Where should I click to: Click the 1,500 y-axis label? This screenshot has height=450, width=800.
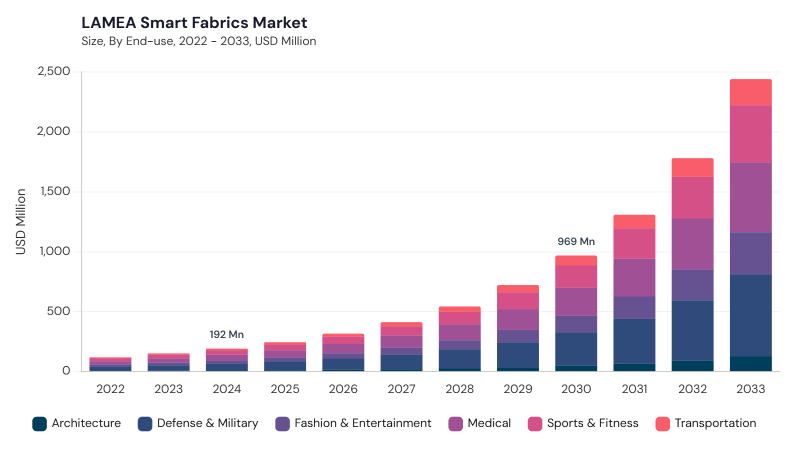[x=55, y=191]
